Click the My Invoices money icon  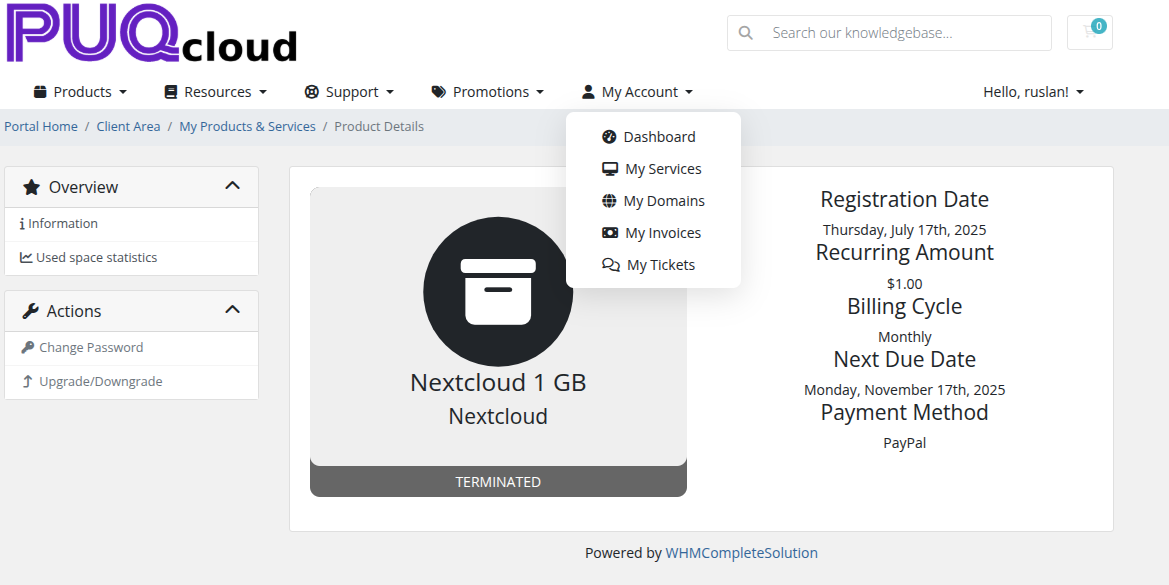609,233
